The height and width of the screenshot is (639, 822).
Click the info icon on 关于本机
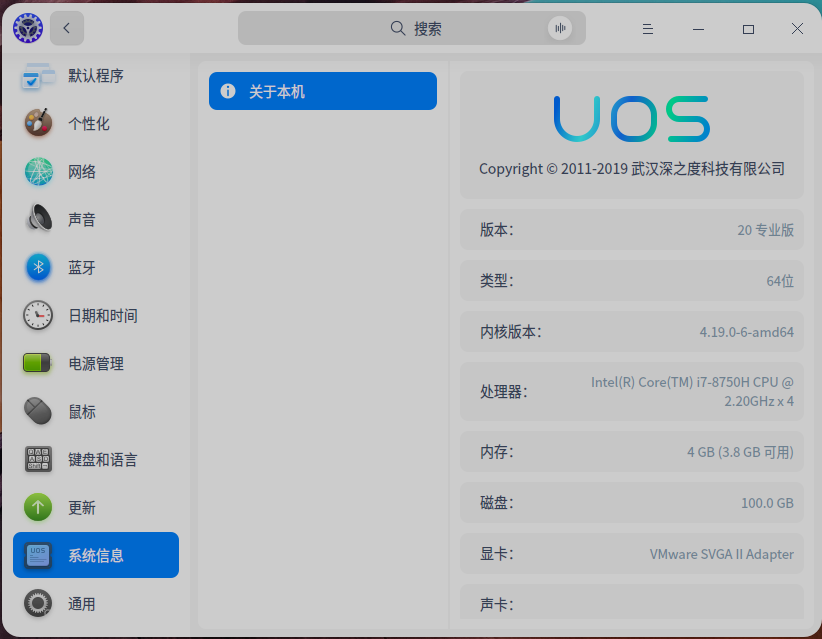click(228, 91)
